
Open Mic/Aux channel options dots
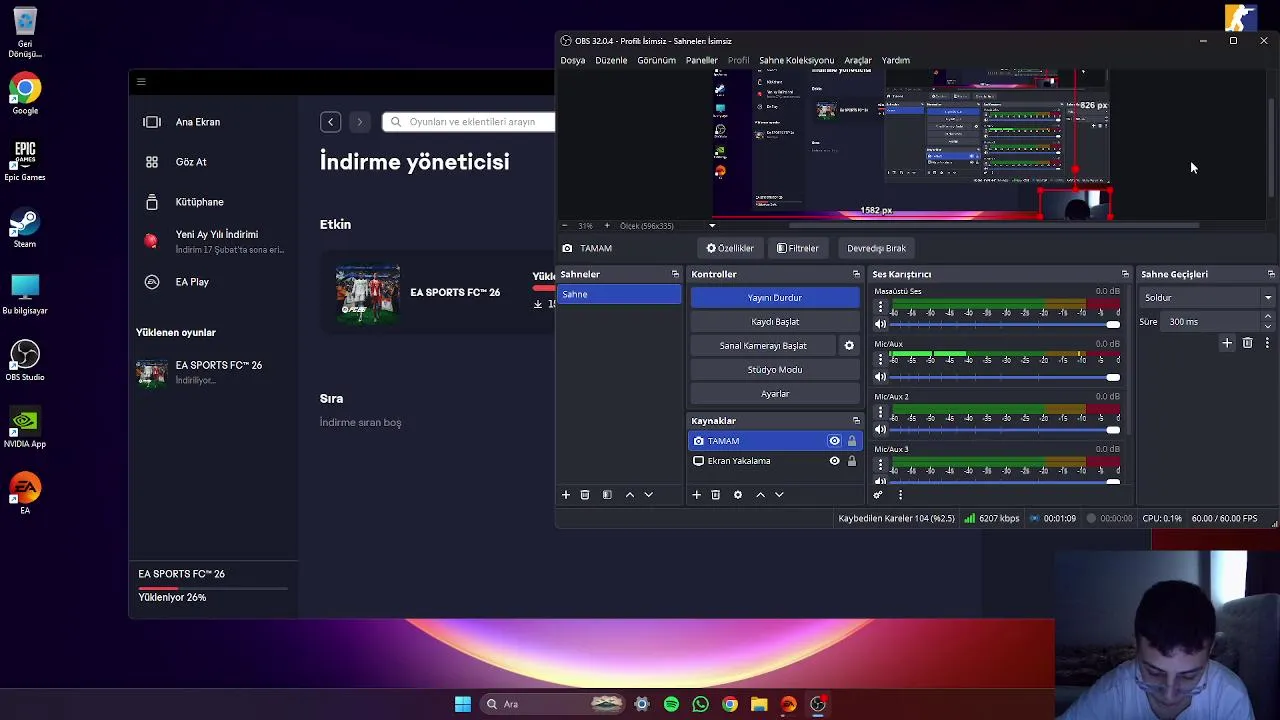coord(881,361)
